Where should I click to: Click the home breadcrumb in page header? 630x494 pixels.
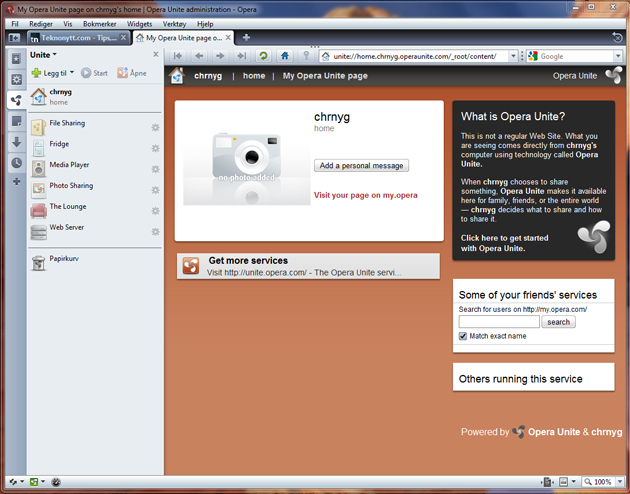(x=254, y=76)
